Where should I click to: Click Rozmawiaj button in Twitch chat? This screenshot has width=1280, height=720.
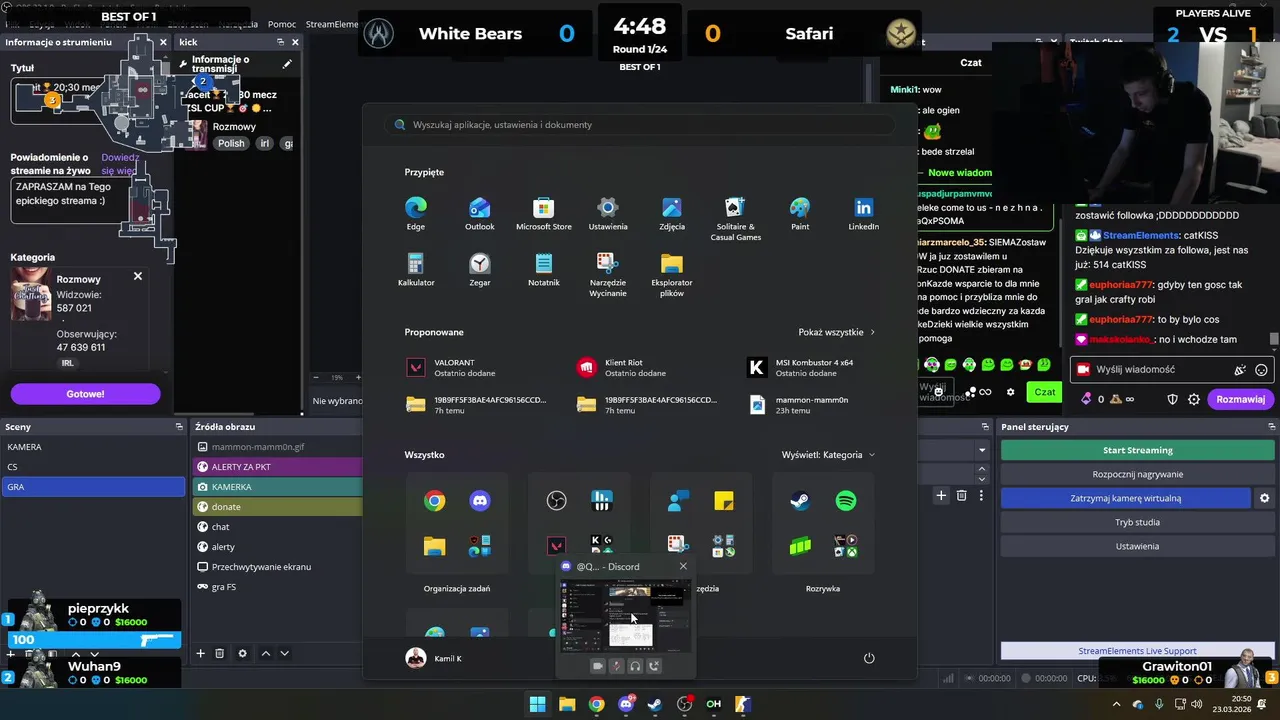pyautogui.click(x=1240, y=399)
